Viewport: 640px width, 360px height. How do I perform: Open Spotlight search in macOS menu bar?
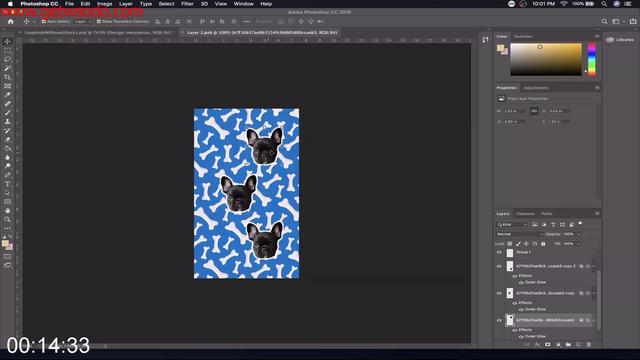coord(604,4)
